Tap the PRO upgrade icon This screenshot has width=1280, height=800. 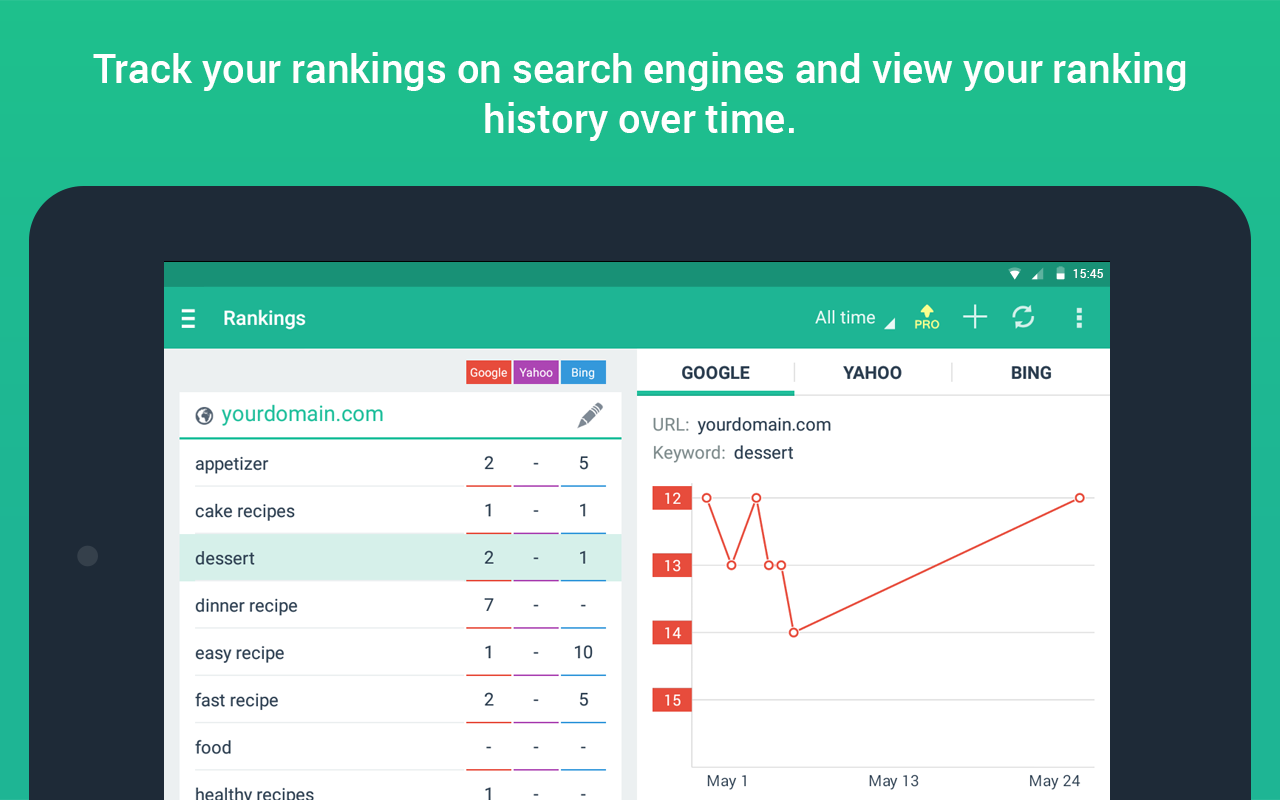tap(927, 317)
